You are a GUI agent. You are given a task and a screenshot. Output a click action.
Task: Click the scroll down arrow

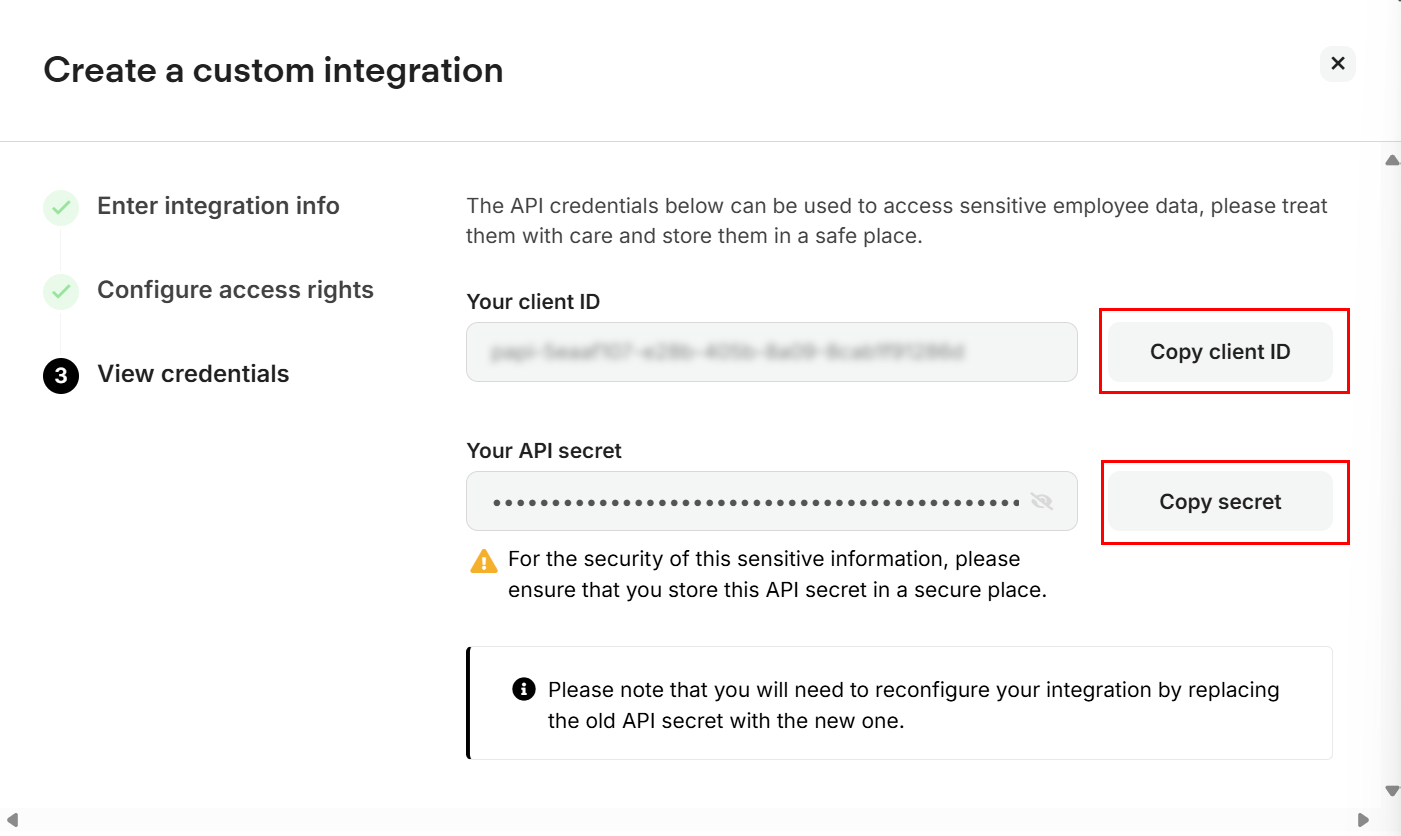click(1391, 790)
